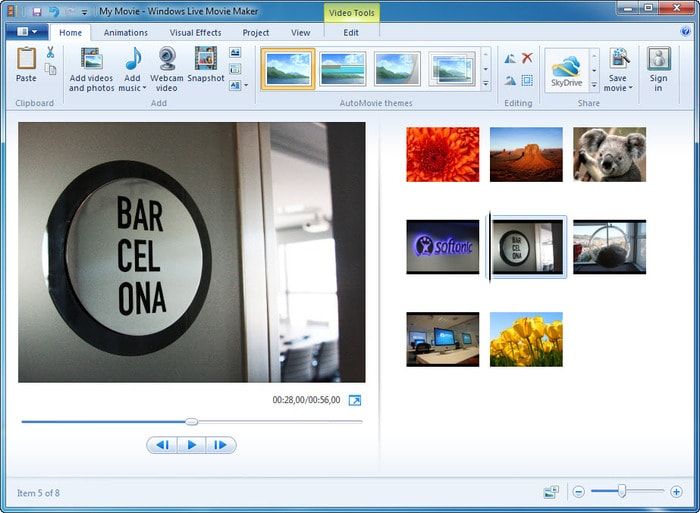Viewport: 700px width, 513px height.
Task: Click AutoMovie themes gallery down arrow
Action: tap(486, 69)
